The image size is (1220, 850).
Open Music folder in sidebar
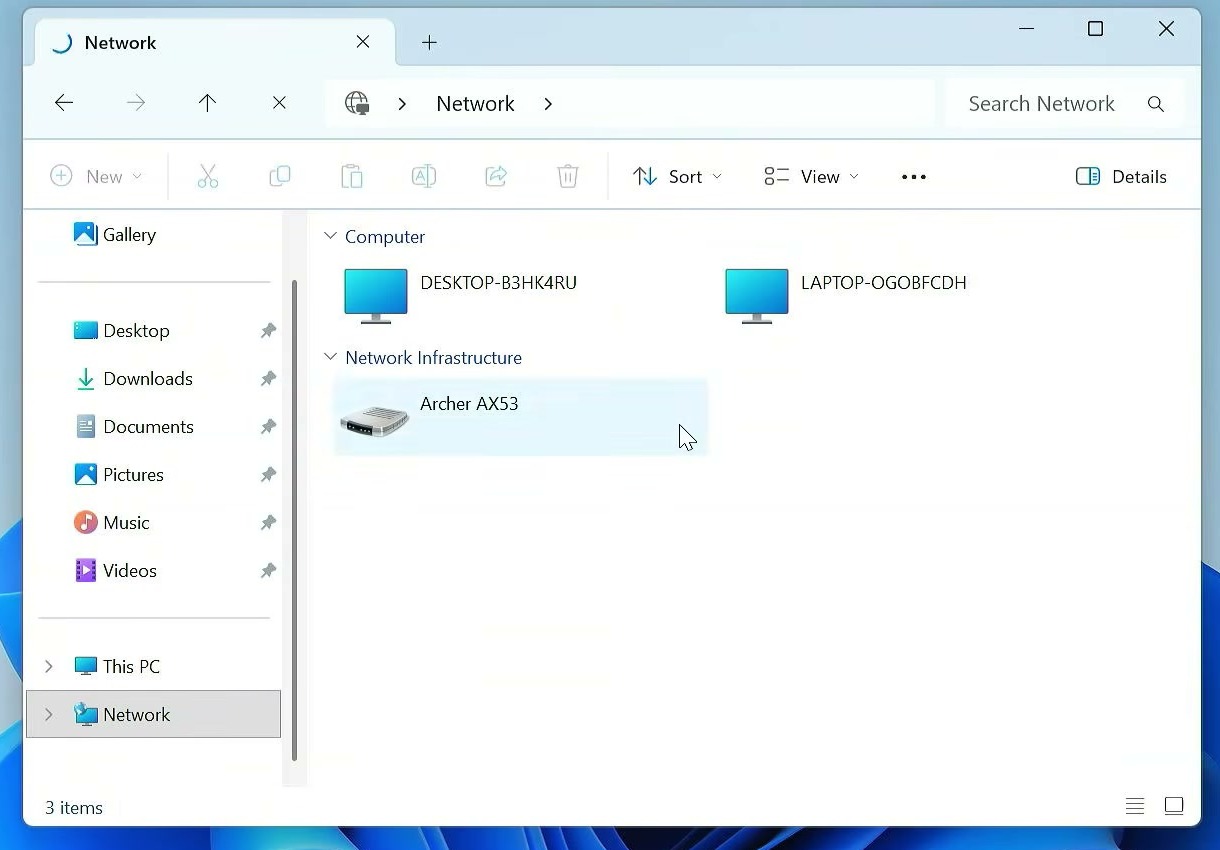click(112, 523)
